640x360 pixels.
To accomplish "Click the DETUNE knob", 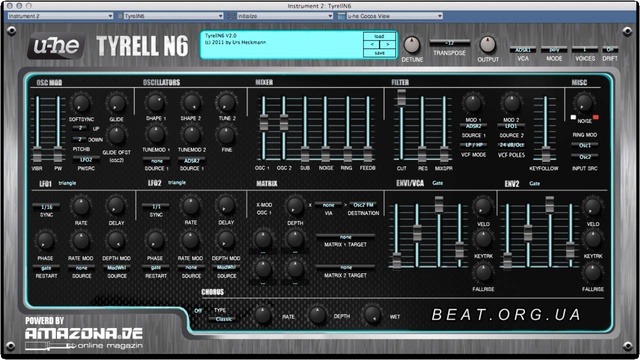I will point(412,44).
